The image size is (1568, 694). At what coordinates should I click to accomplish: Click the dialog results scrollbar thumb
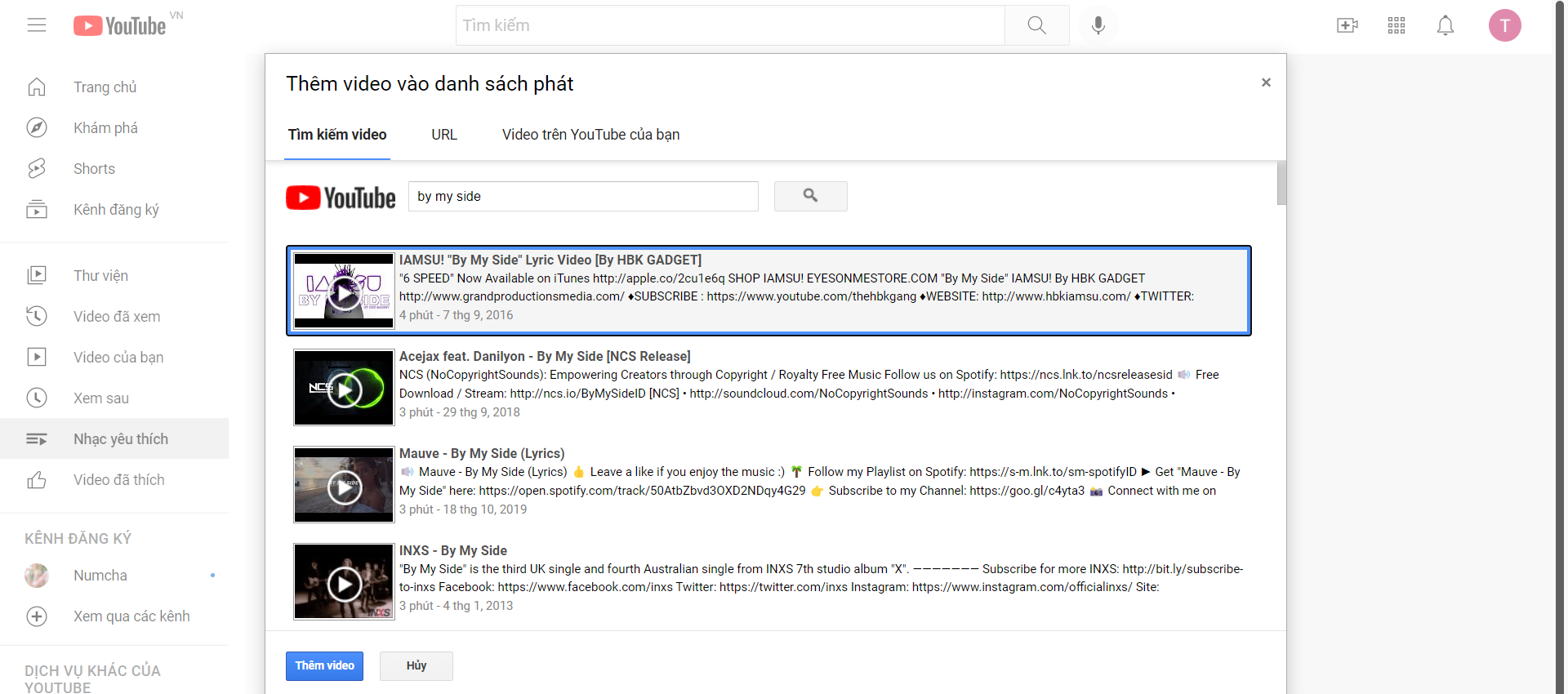coord(1281,183)
